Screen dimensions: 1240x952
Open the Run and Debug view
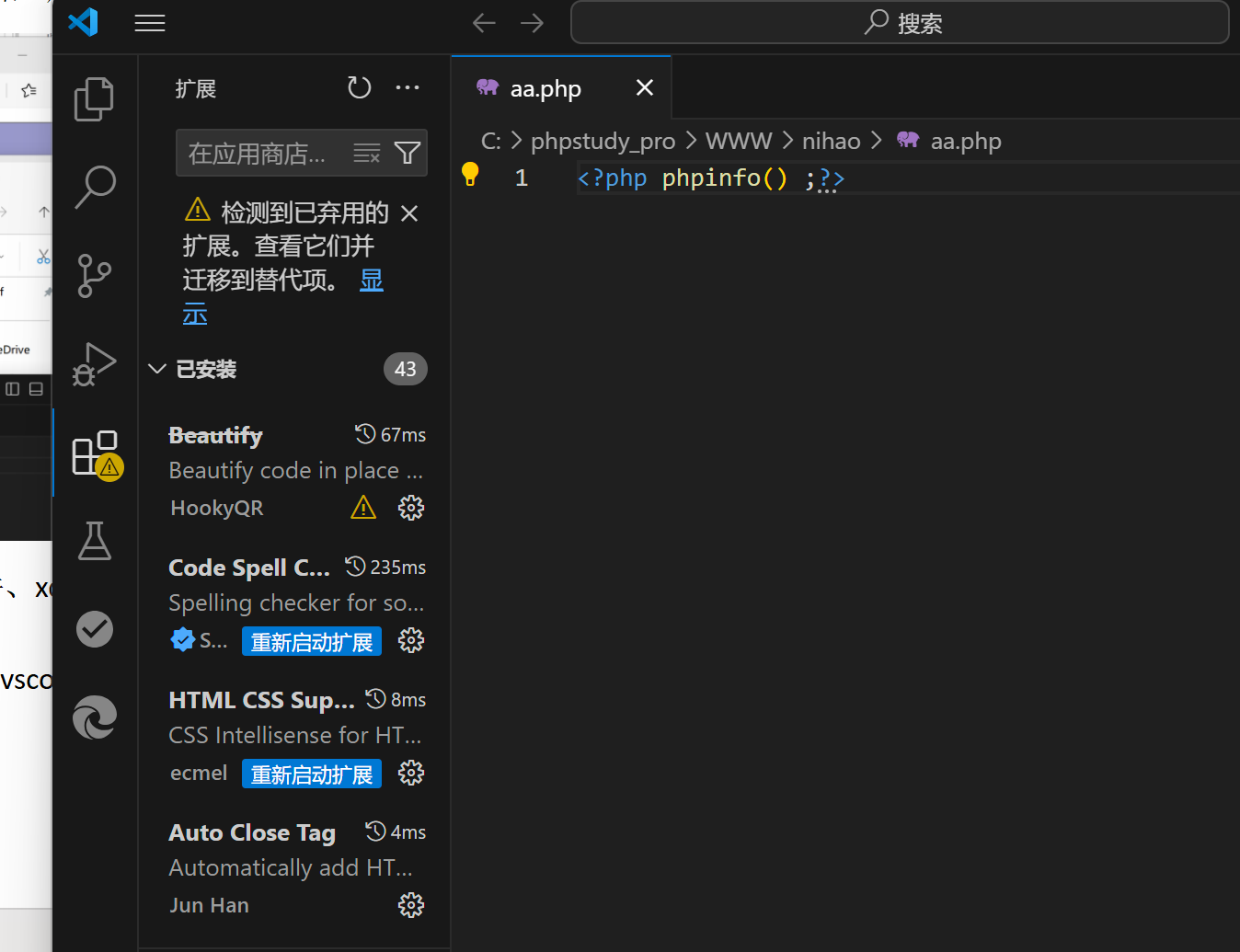pyautogui.click(x=94, y=363)
